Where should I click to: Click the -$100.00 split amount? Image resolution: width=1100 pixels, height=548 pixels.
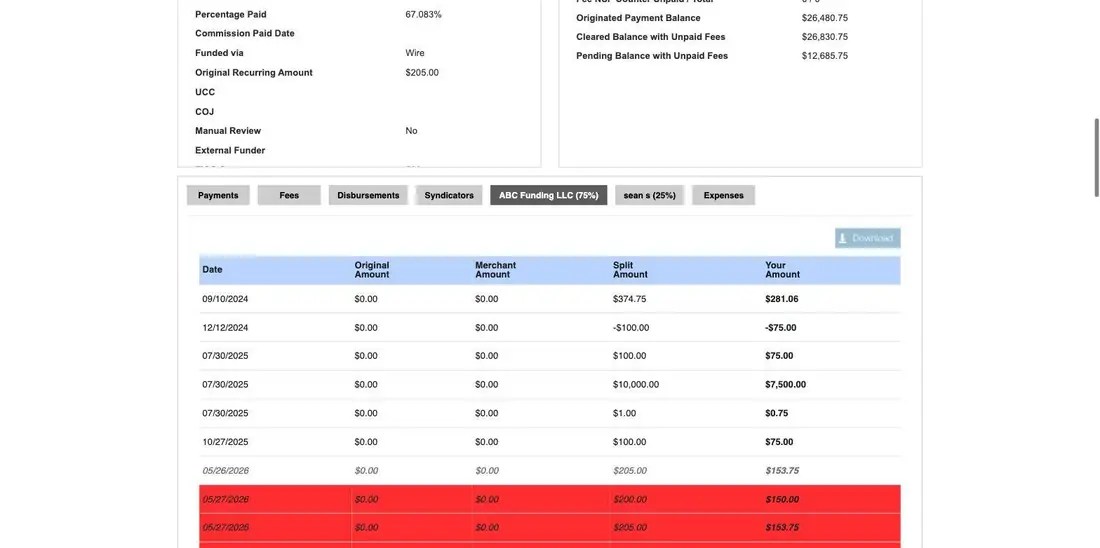[x=631, y=328]
